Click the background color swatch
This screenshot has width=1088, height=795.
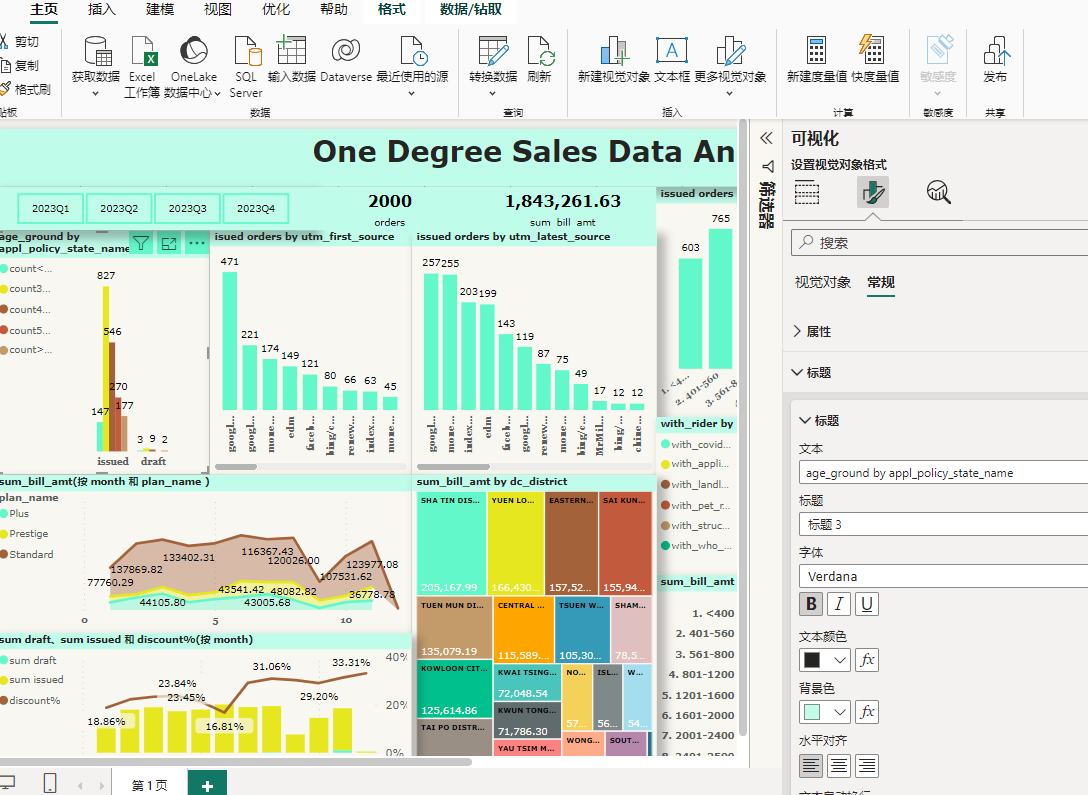(x=813, y=712)
